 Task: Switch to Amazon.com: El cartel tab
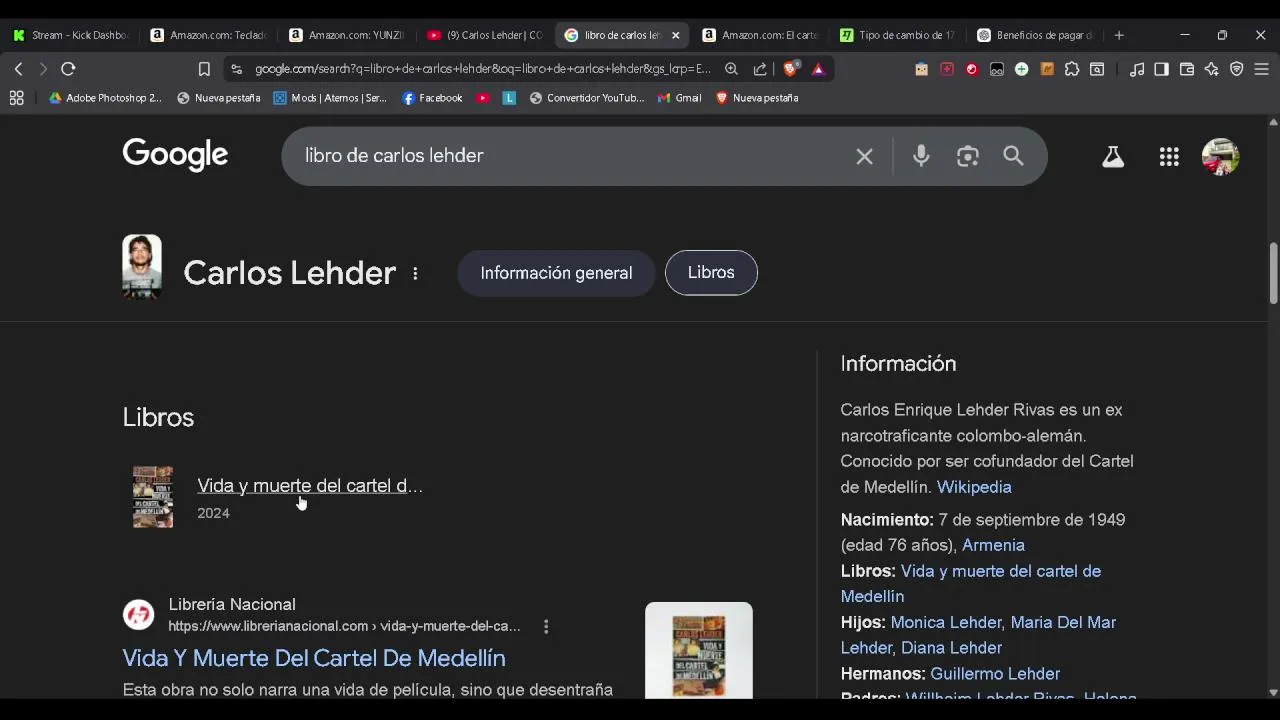tap(762, 35)
